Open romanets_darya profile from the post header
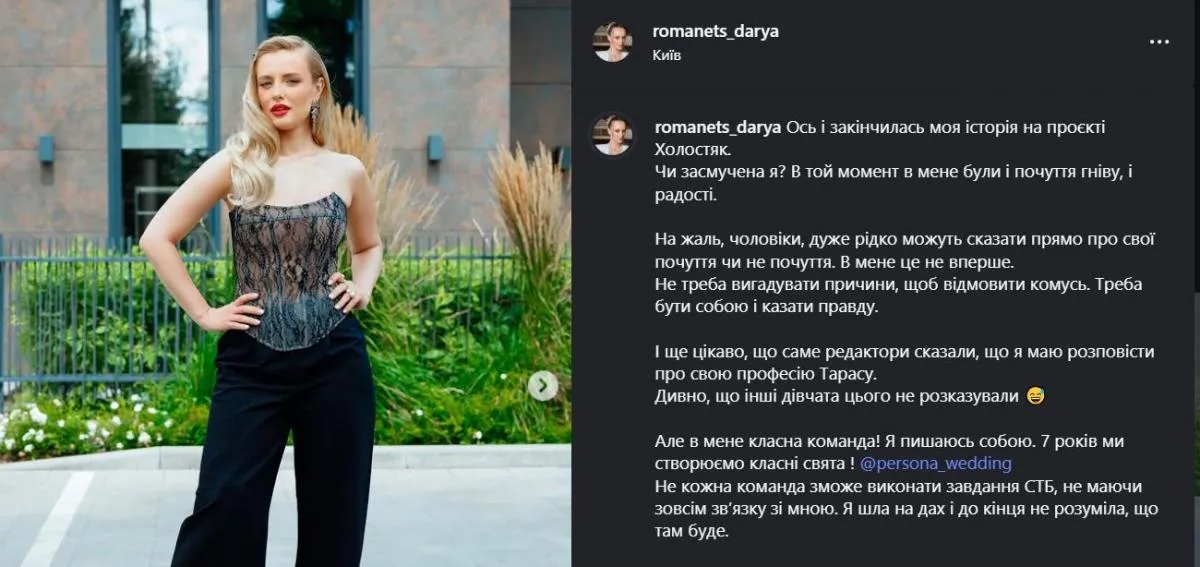Image resolution: width=1200 pixels, height=567 pixels. click(715, 31)
